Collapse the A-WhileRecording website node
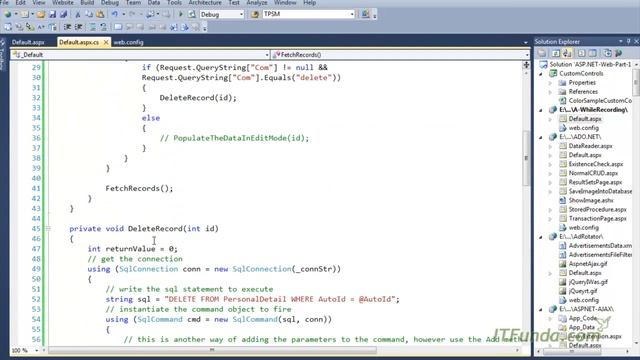Viewport: 640px width, 360px height. (x=542, y=110)
